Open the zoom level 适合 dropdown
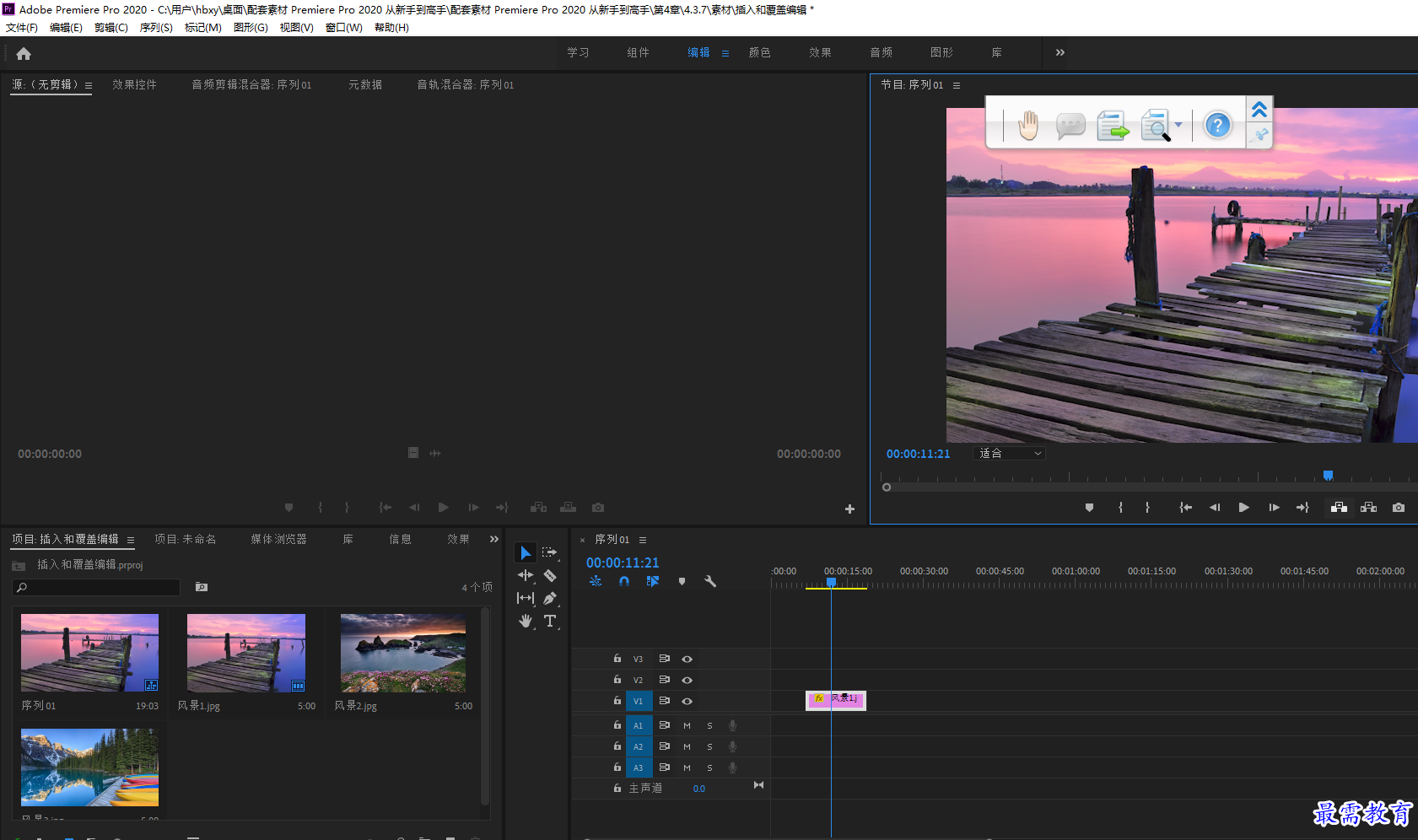 click(x=1009, y=454)
